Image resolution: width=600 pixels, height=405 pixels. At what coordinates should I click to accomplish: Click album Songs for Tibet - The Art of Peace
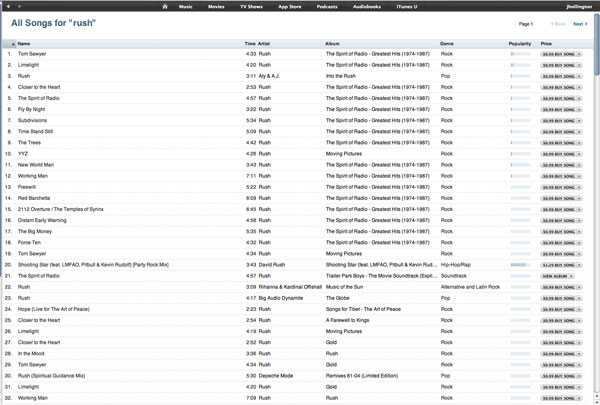tap(363, 309)
